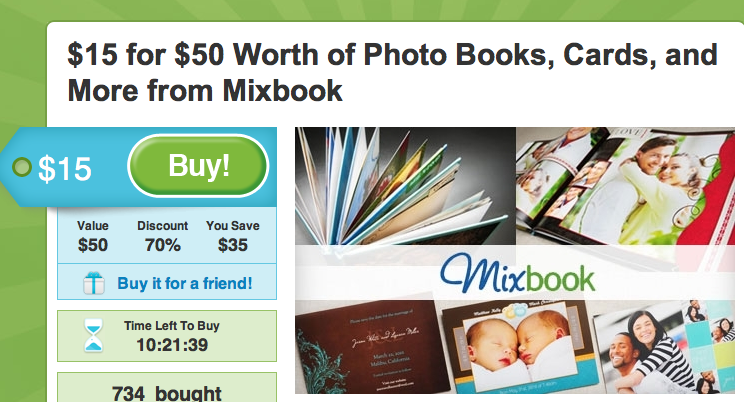The image size is (744, 402).
Task: Open the smiling couple collage card thumbnail
Action: pos(664,347)
